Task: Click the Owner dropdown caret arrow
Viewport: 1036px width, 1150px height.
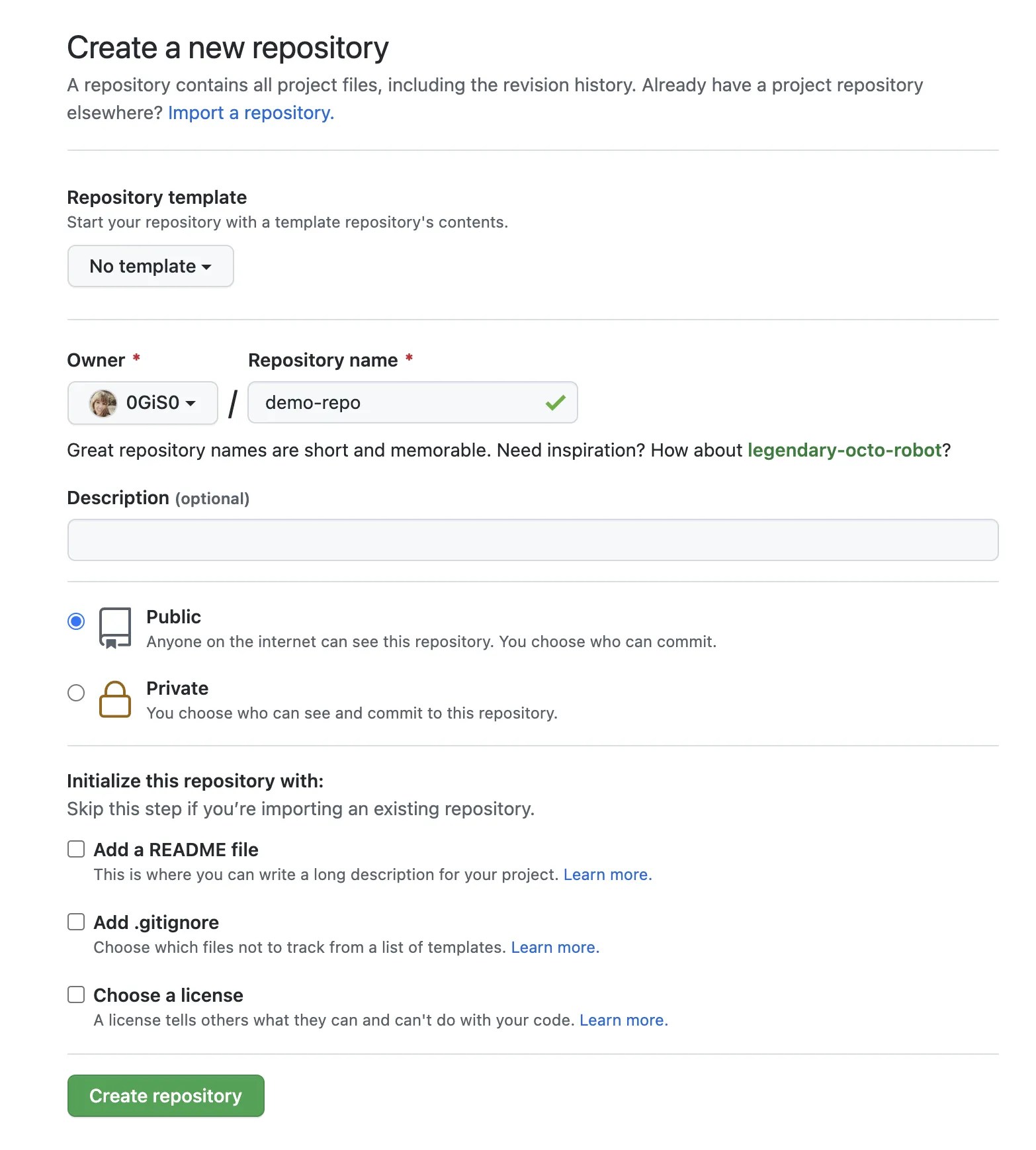Action: point(191,404)
